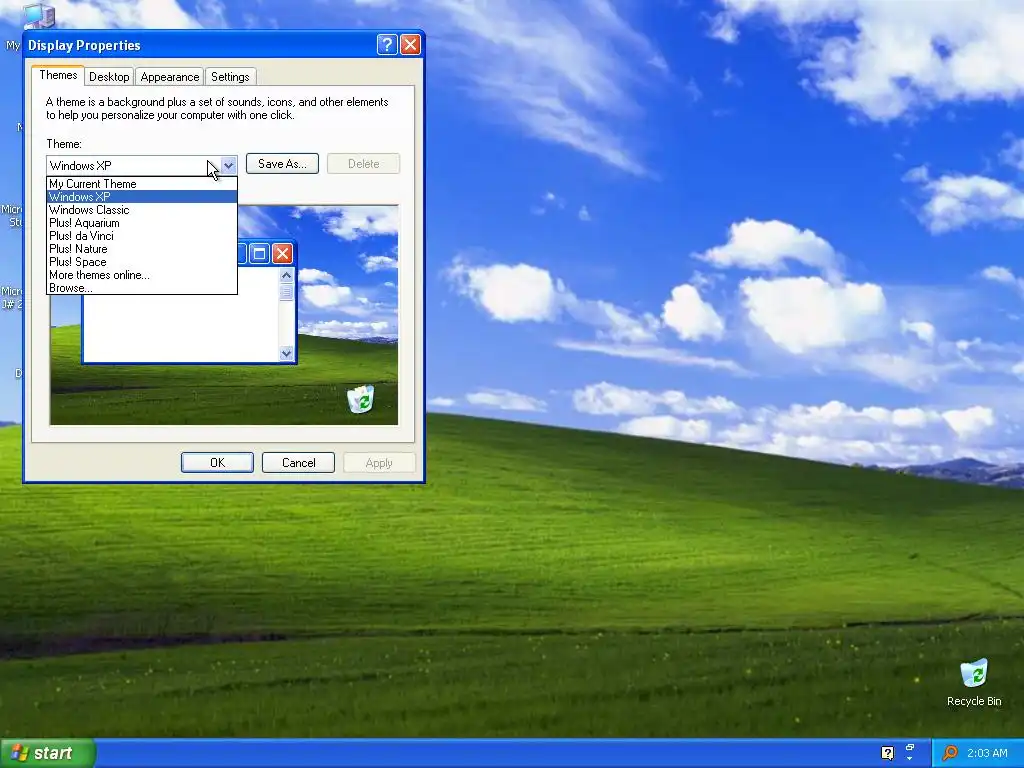Collapse the Theme dropdown arrow
The width and height of the screenshot is (1024, 768).
pyautogui.click(x=228, y=165)
